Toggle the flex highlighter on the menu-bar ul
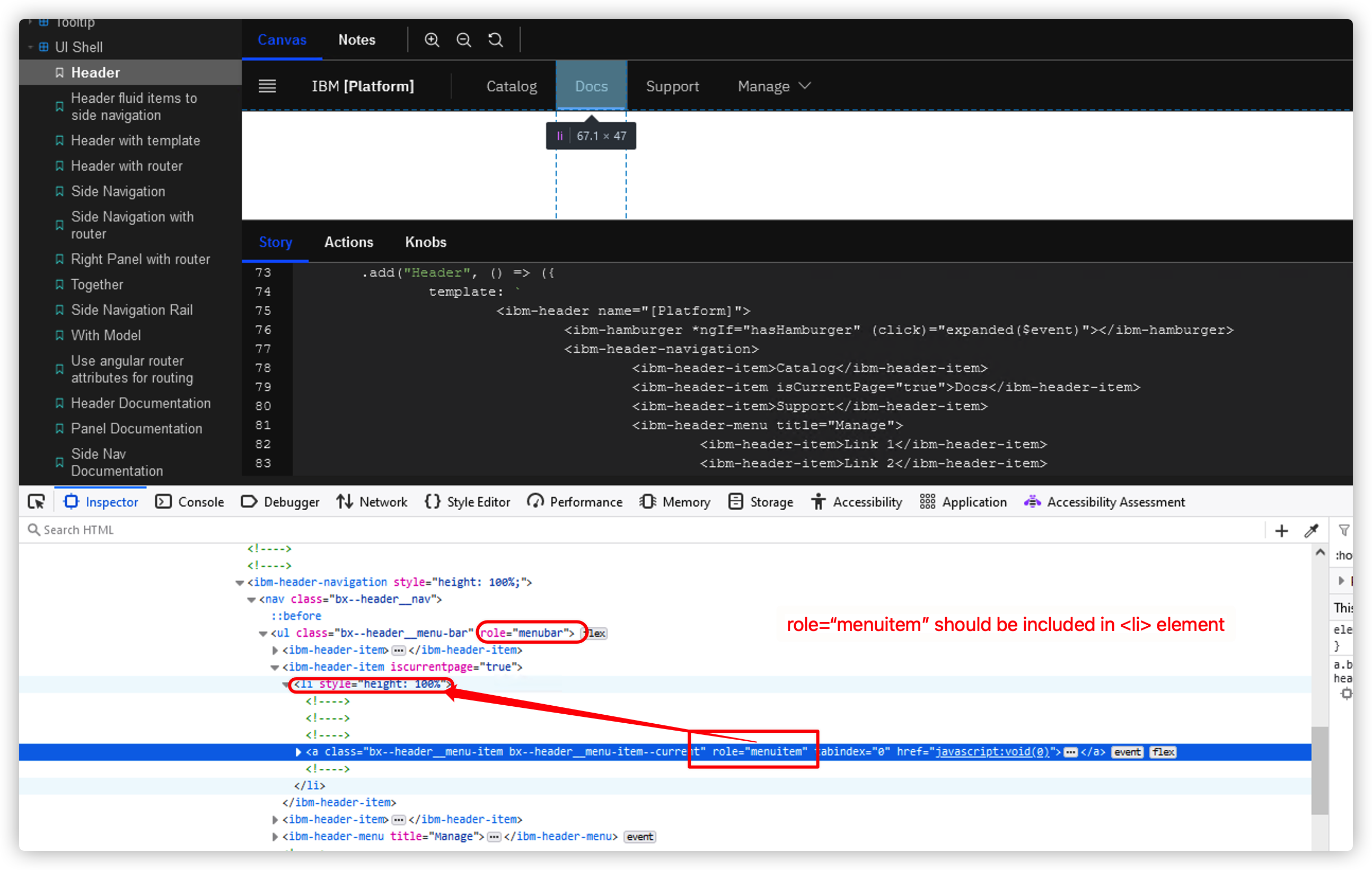This screenshot has width=1372, height=870. coord(595,633)
